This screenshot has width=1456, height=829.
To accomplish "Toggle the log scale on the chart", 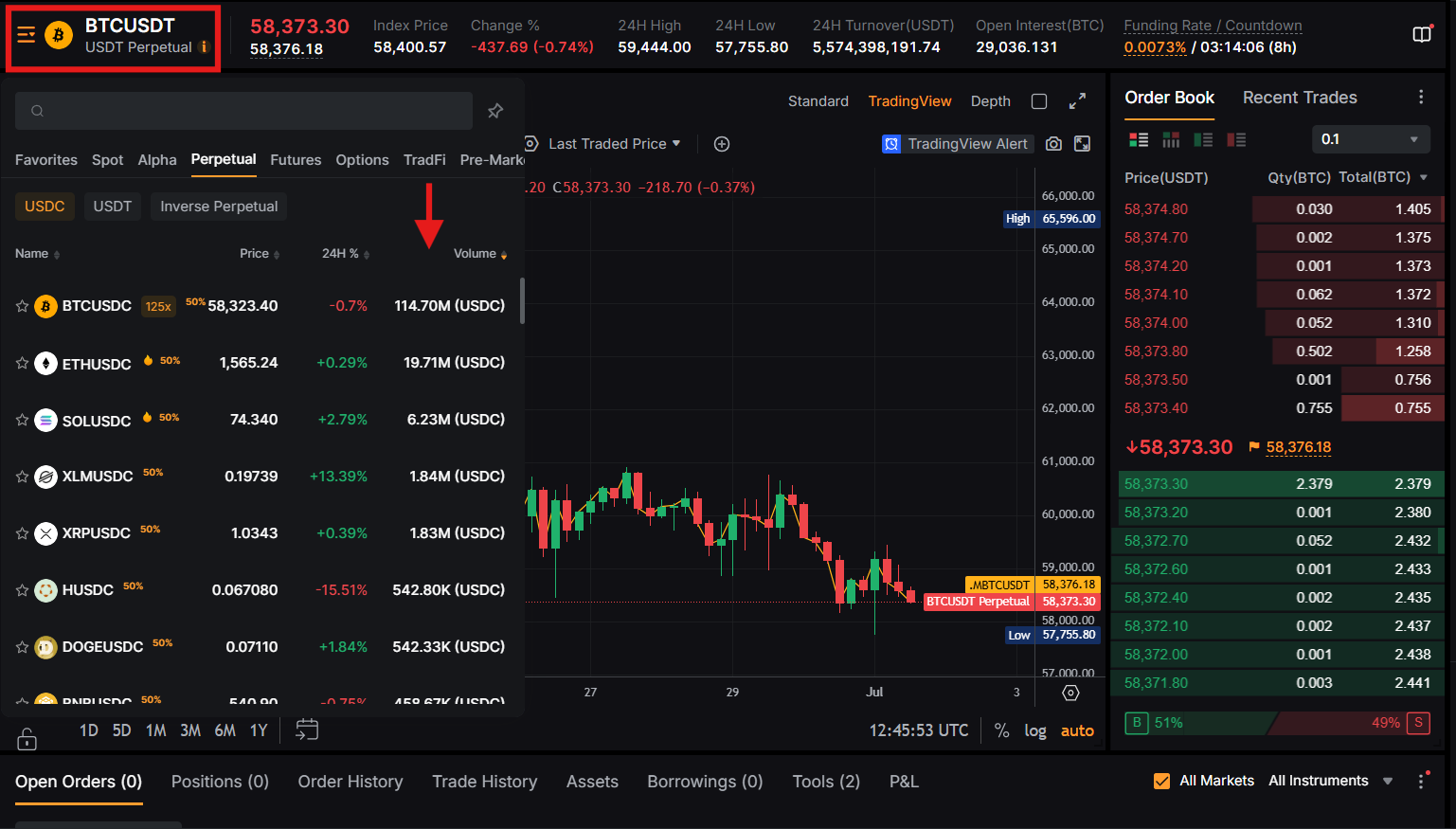I will pyautogui.click(x=1035, y=730).
